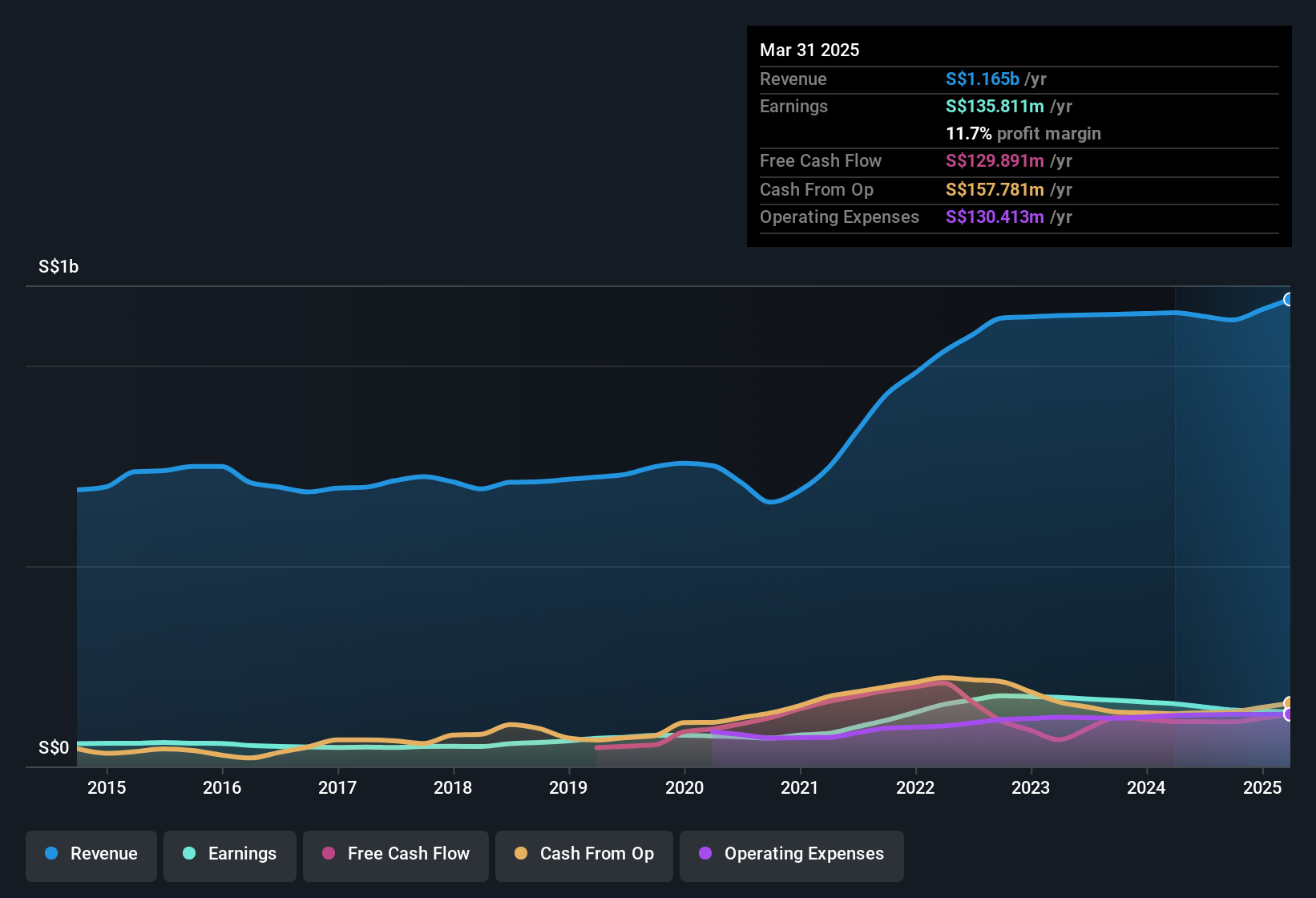The width and height of the screenshot is (1316, 898).
Task: Expand the Free Cash Flow legend entry
Action: point(395,856)
